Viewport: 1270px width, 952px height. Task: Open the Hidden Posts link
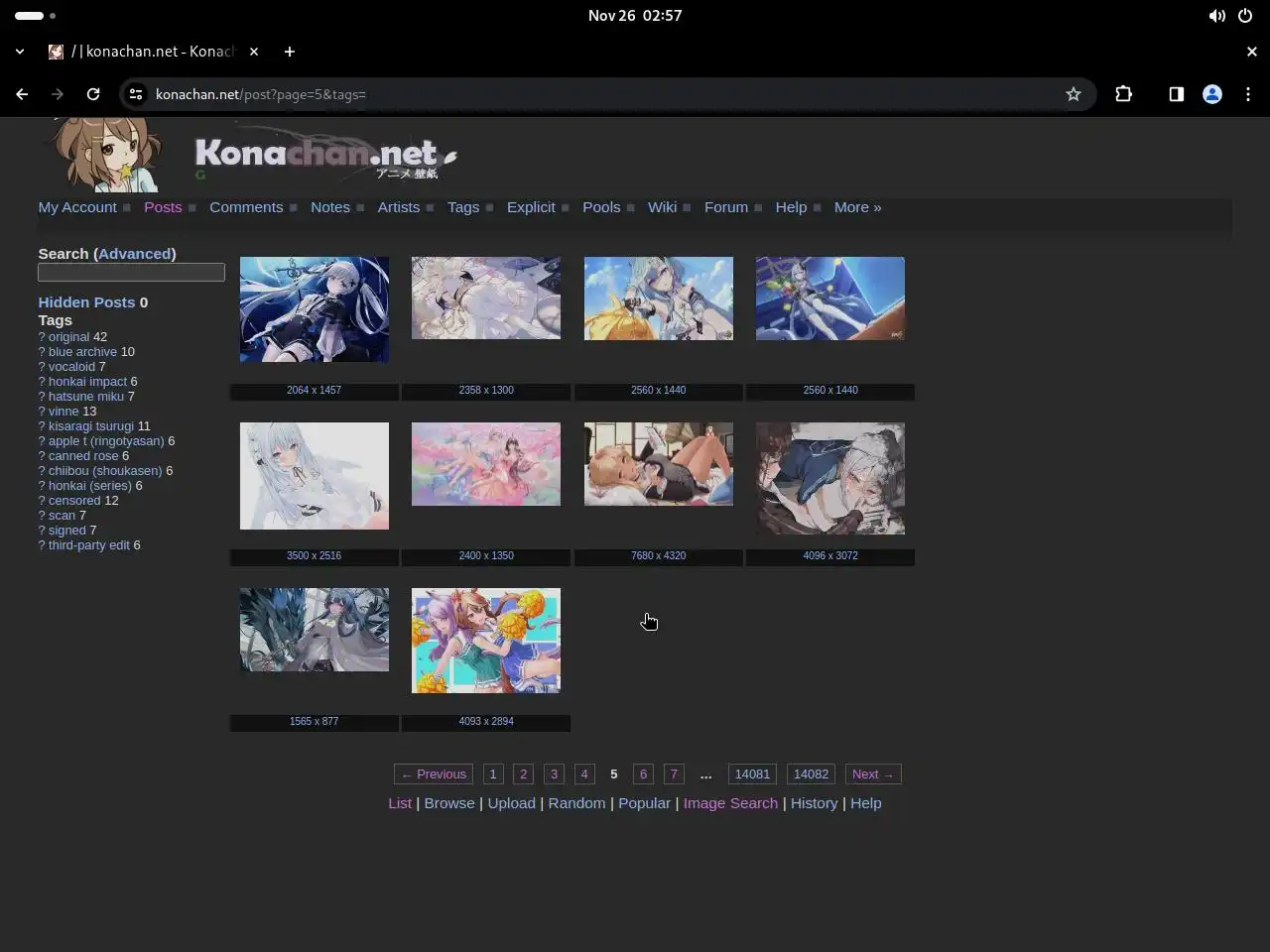86,302
